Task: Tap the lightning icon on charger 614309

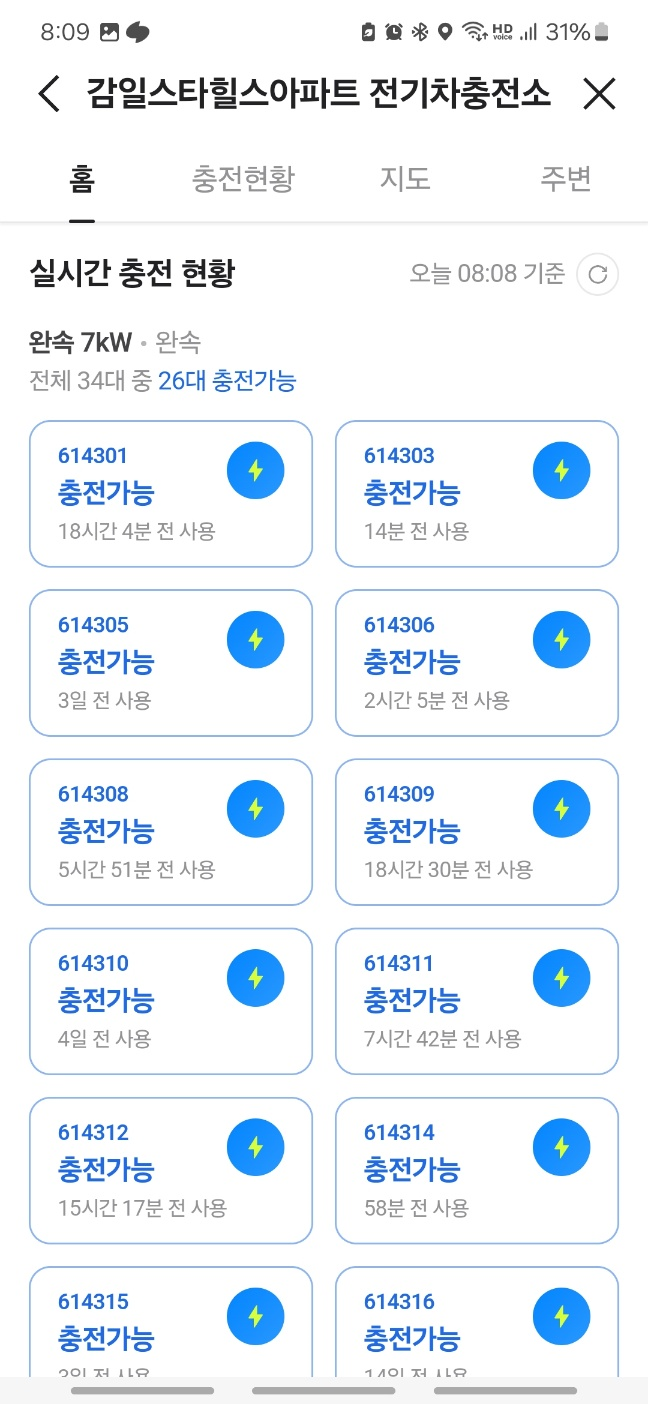Action: [562, 807]
